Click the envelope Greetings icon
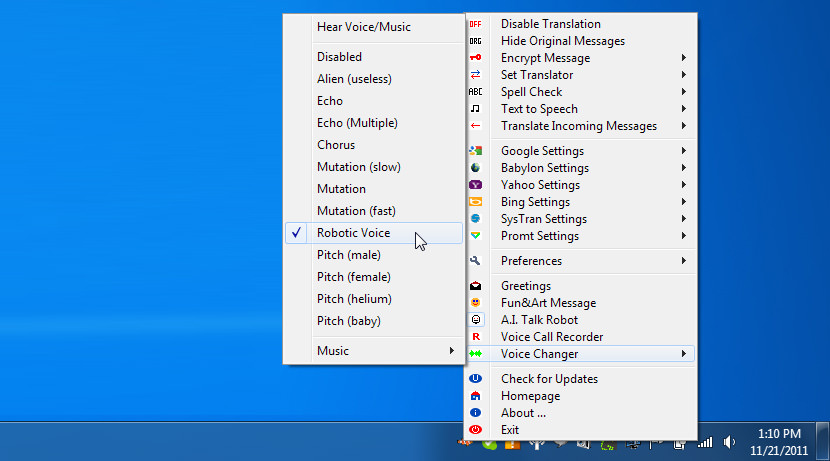Screen dimensions: 830x461 coord(475,286)
